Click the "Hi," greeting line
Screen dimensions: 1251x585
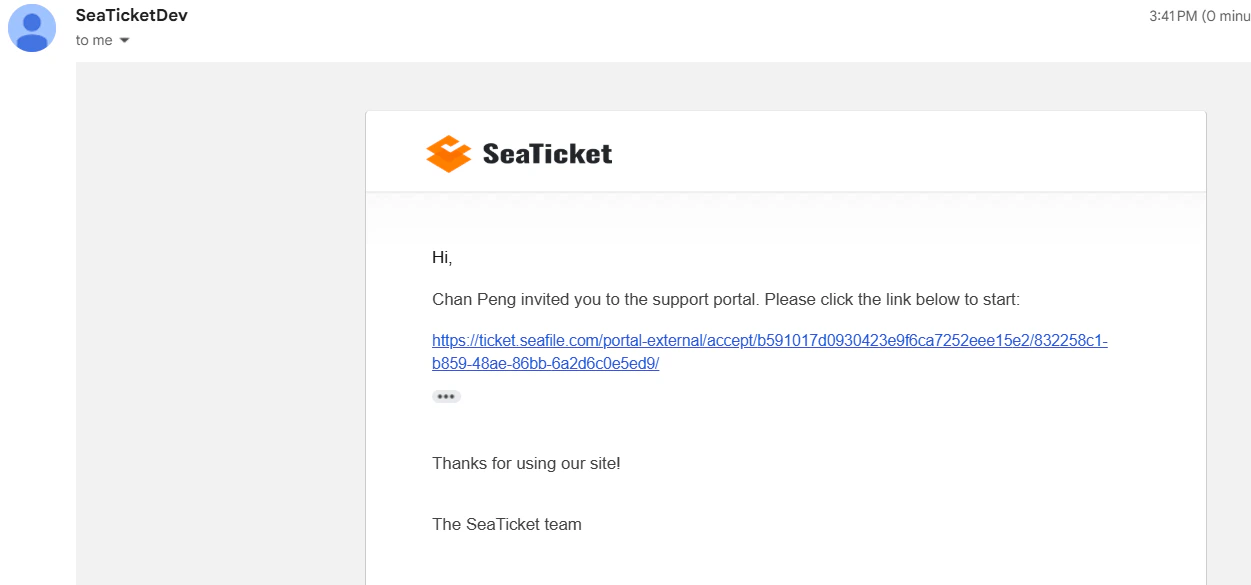pos(442,258)
